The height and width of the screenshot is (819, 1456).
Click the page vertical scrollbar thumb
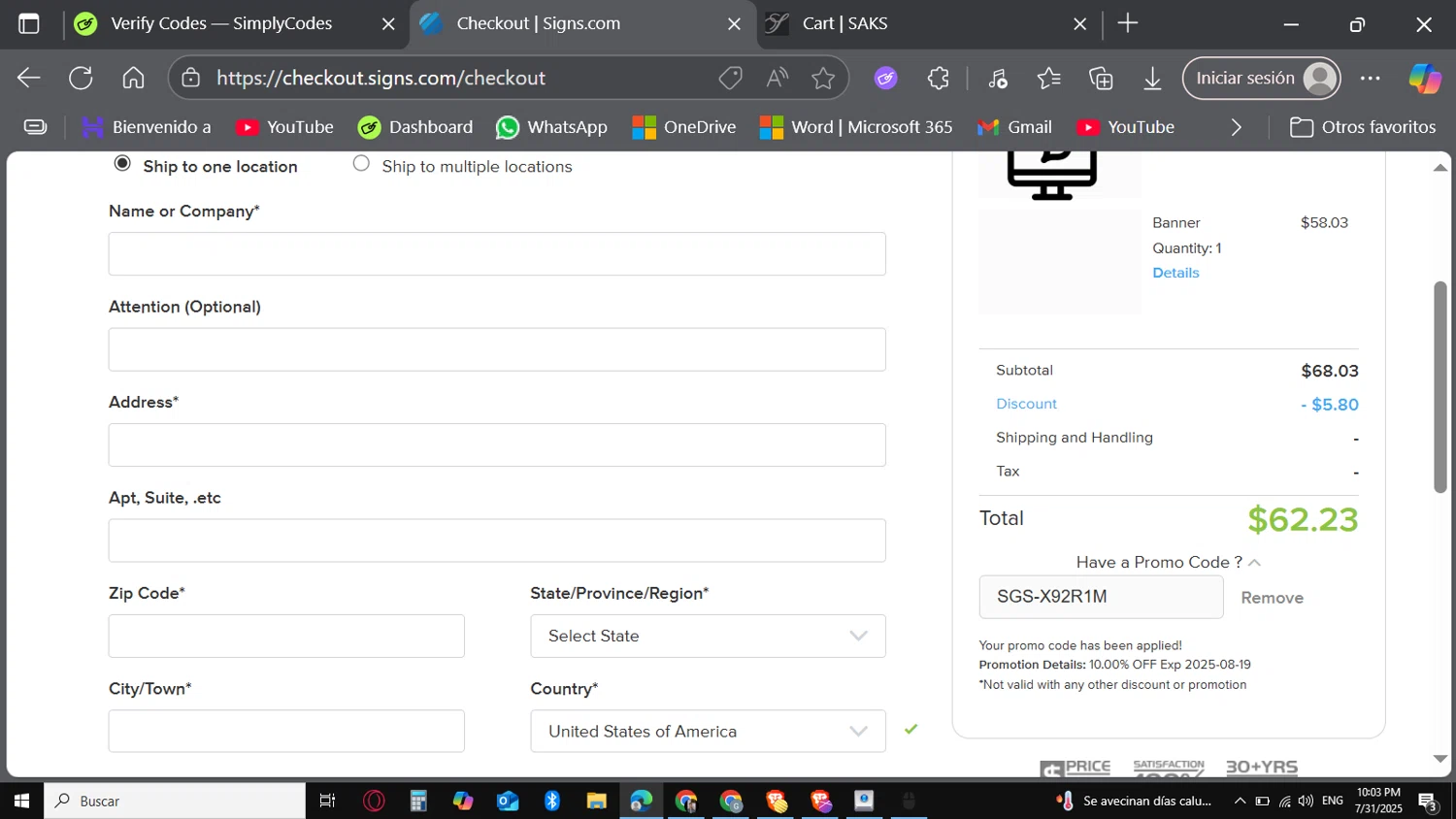pyautogui.click(x=1439, y=387)
